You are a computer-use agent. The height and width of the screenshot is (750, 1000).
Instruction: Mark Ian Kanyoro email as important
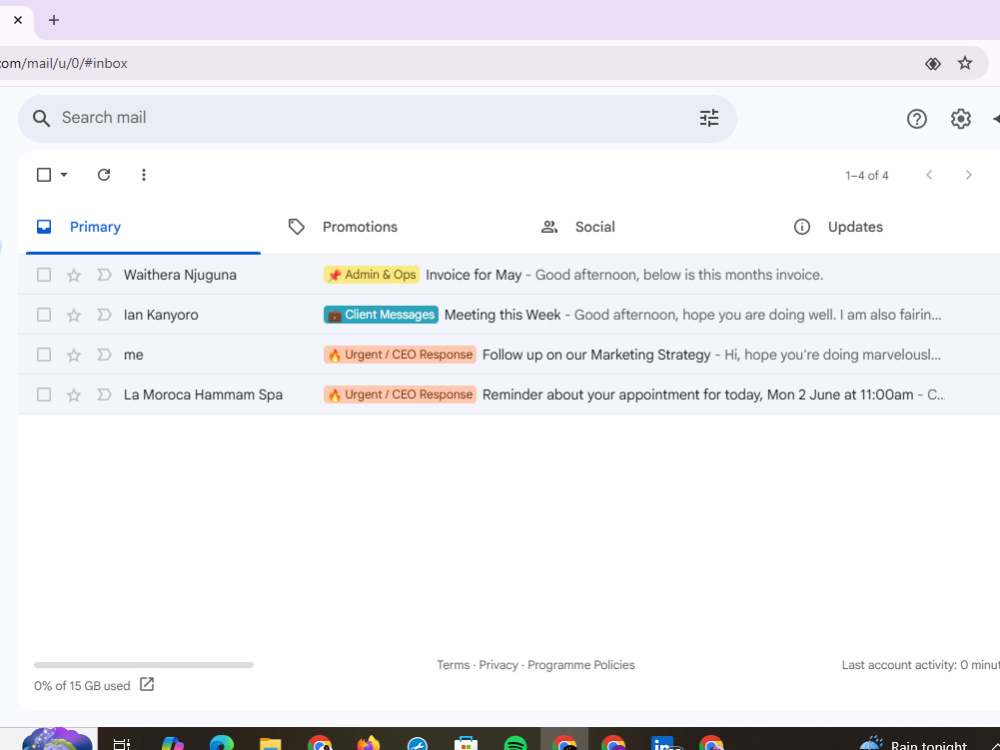104,315
